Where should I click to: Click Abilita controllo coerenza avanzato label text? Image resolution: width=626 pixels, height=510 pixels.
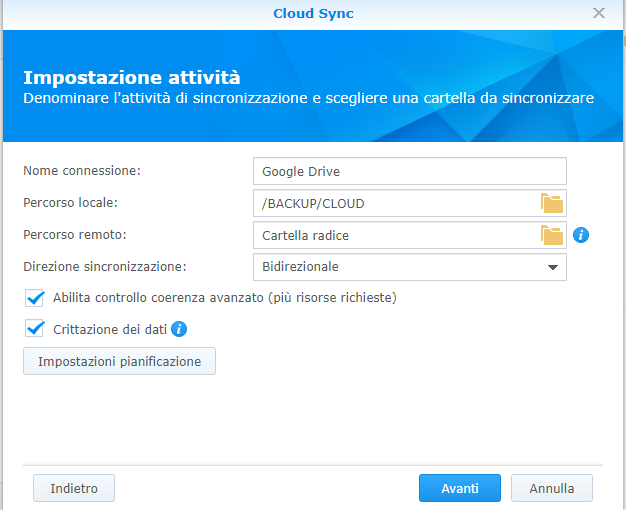tap(225, 298)
